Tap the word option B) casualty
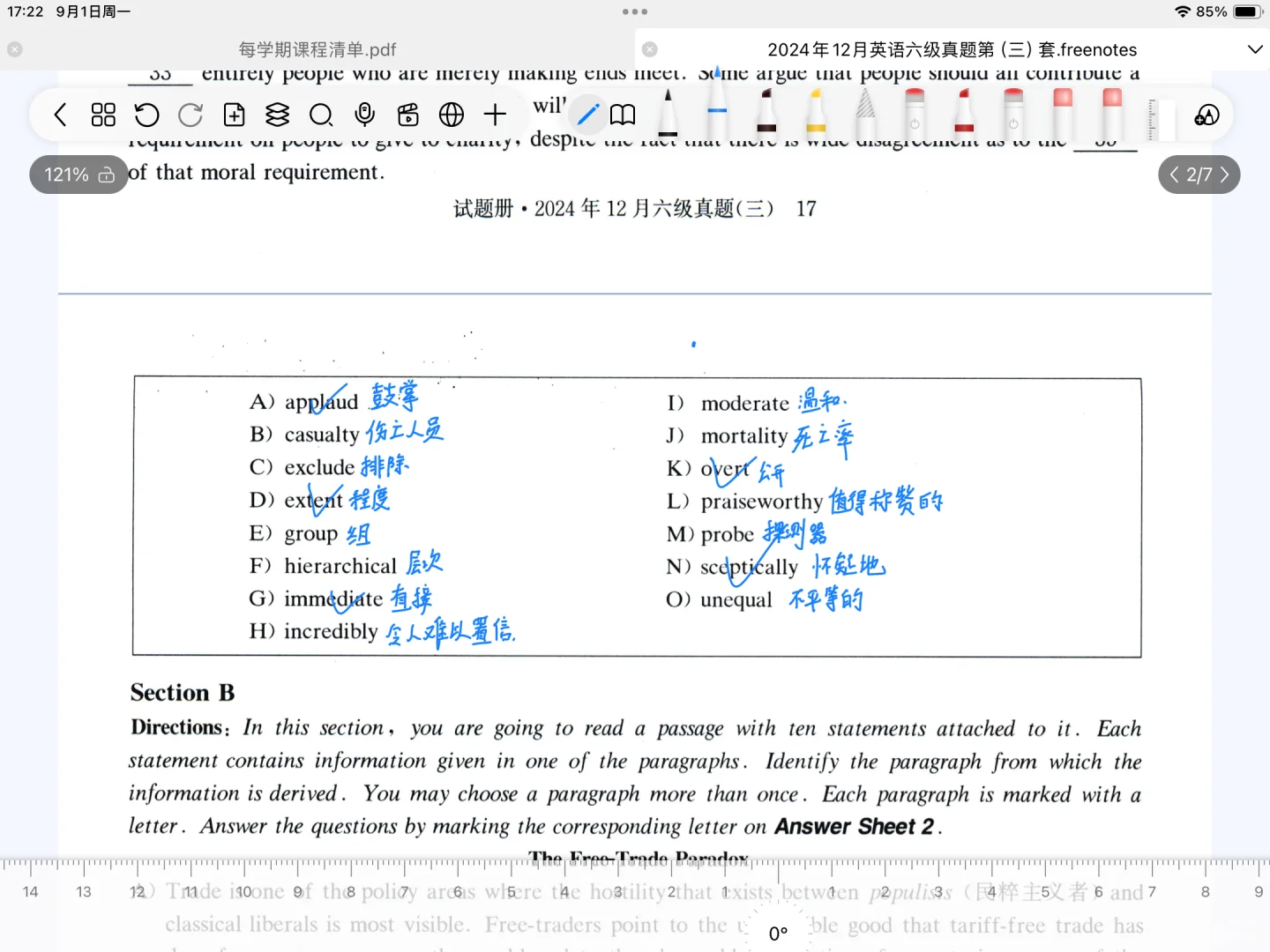 304,435
